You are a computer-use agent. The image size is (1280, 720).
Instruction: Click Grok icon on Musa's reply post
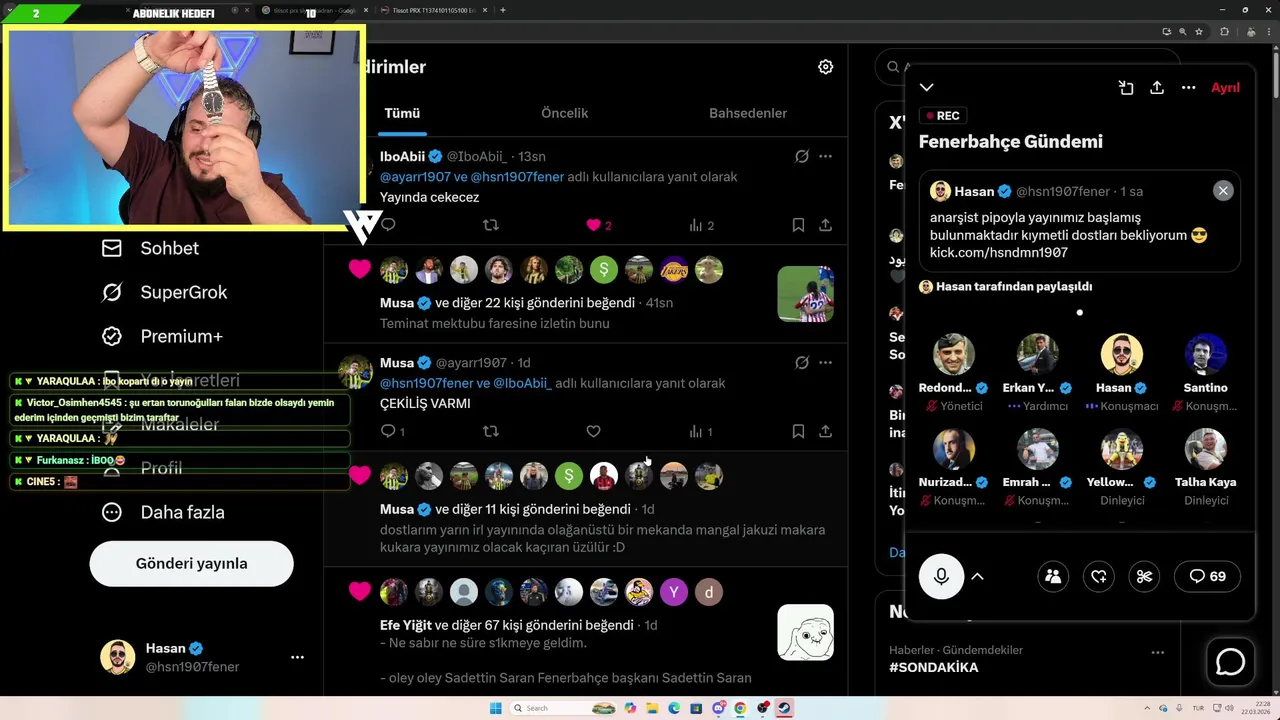coord(801,362)
